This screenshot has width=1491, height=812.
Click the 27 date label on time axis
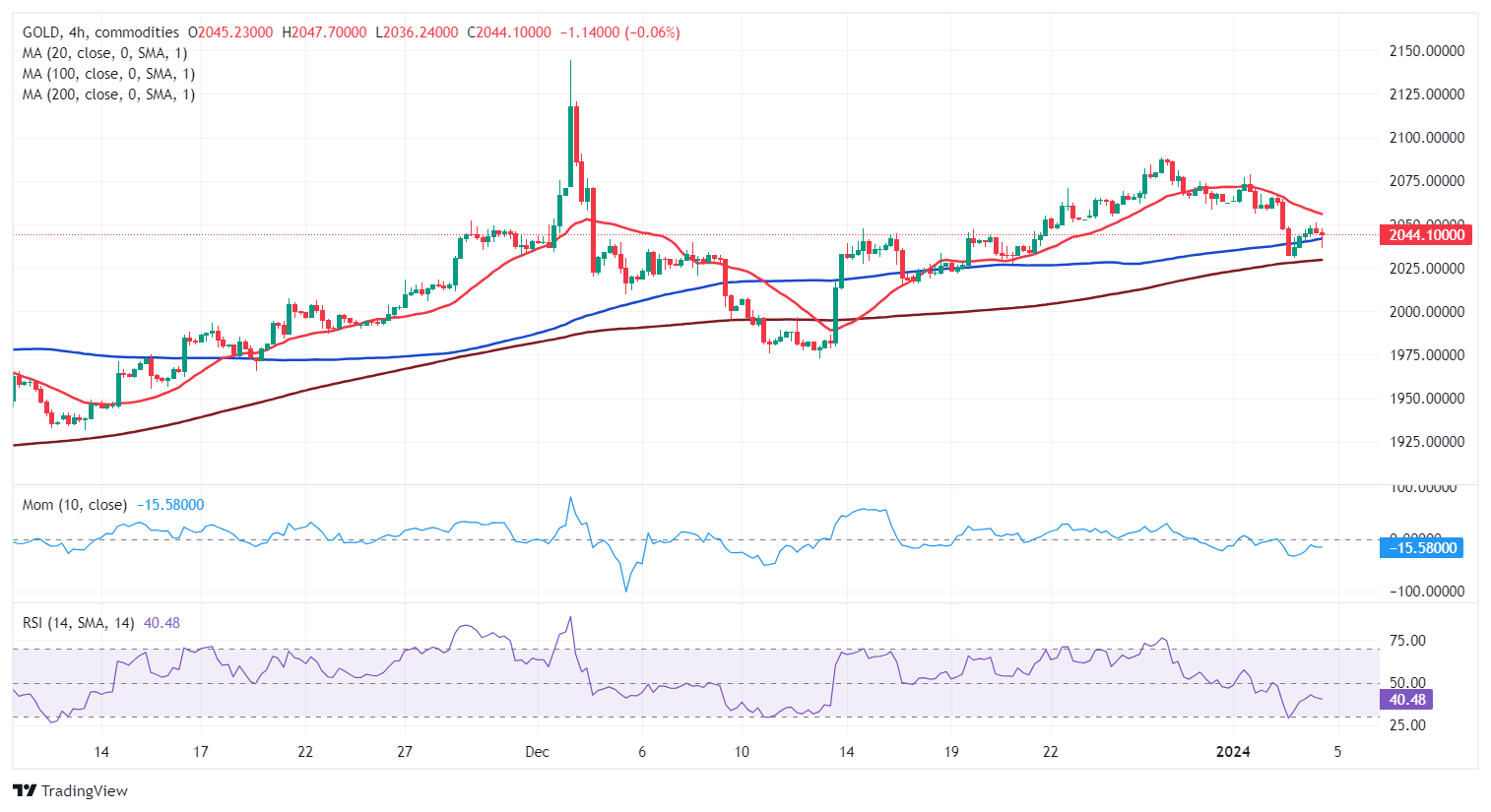point(405,752)
